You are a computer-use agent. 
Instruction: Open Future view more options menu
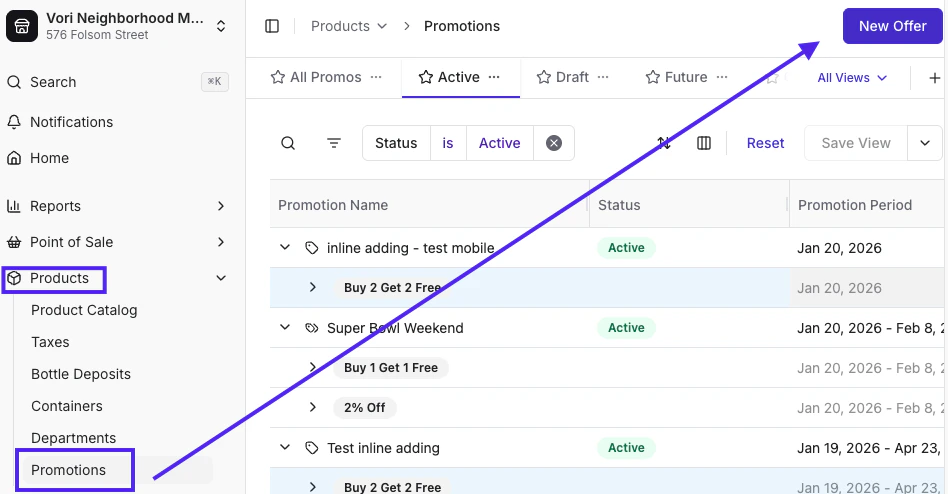click(x=722, y=77)
